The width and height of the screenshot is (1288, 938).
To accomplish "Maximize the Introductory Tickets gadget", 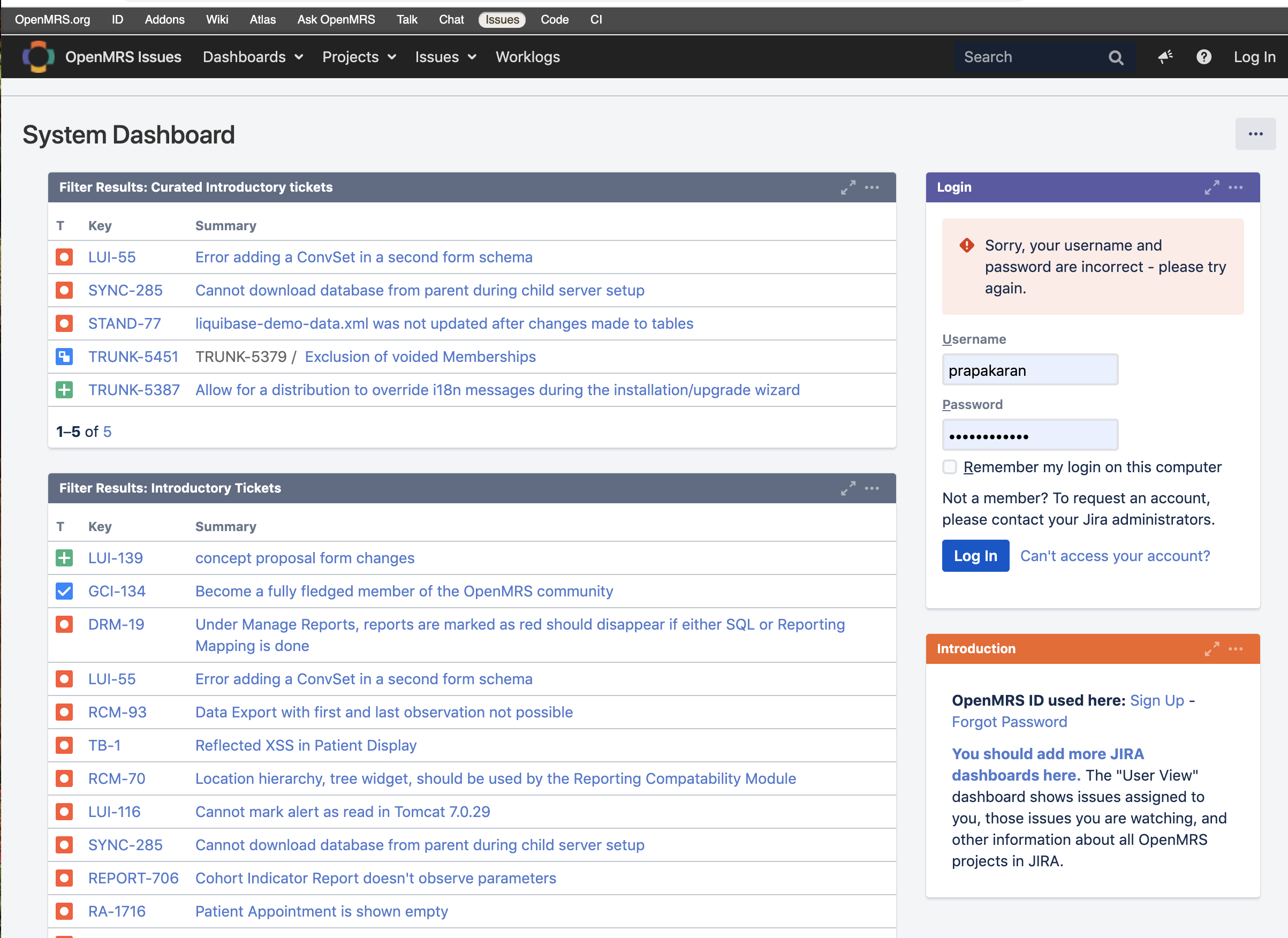I will [848, 488].
